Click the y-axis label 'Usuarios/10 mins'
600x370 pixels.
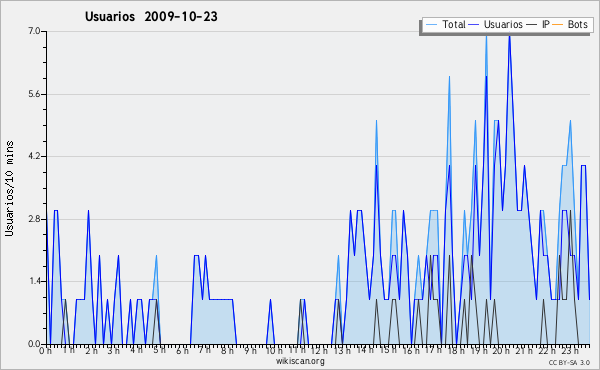(9, 188)
